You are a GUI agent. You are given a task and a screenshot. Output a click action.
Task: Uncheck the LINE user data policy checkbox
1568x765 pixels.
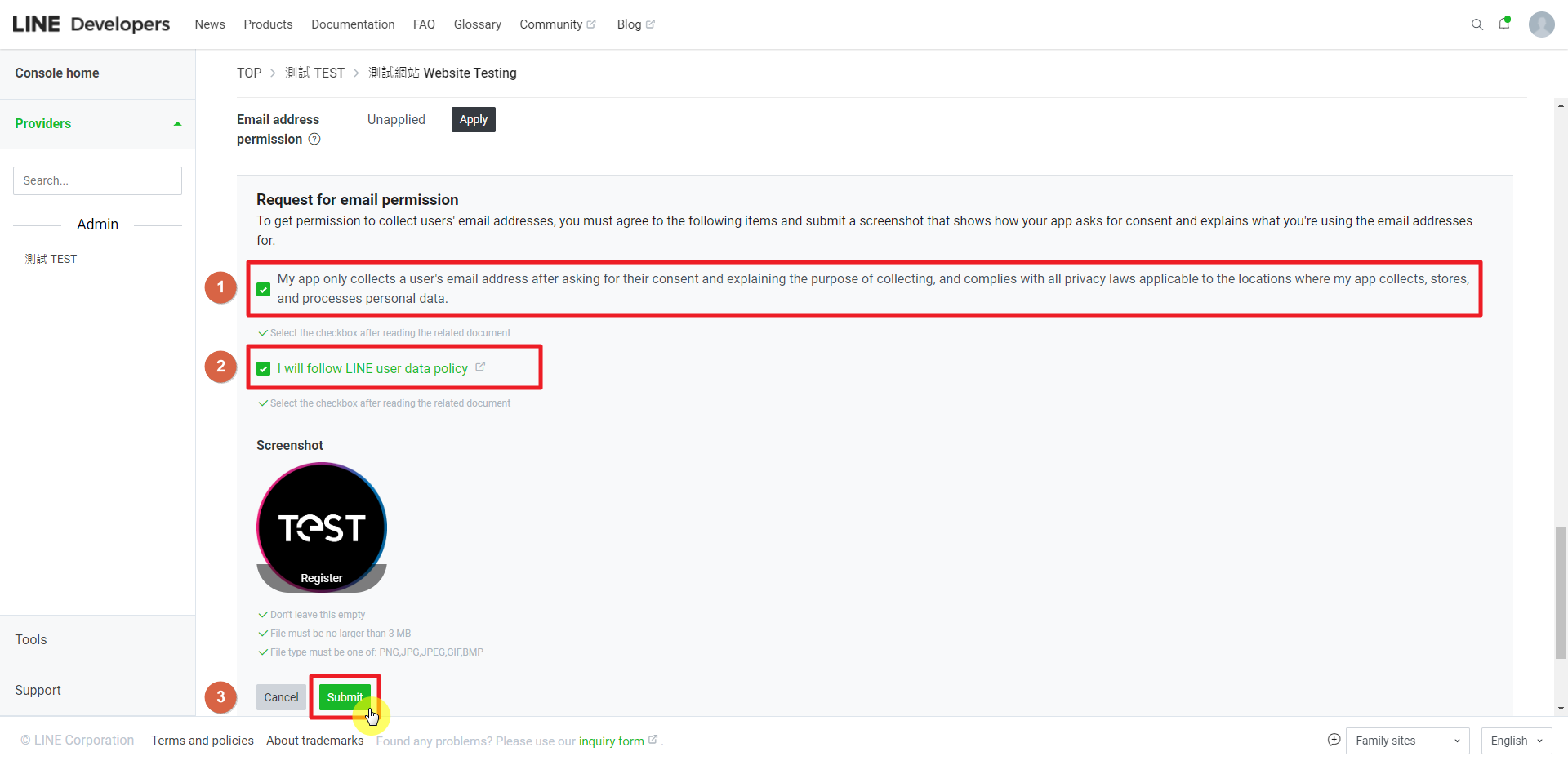click(264, 369)
